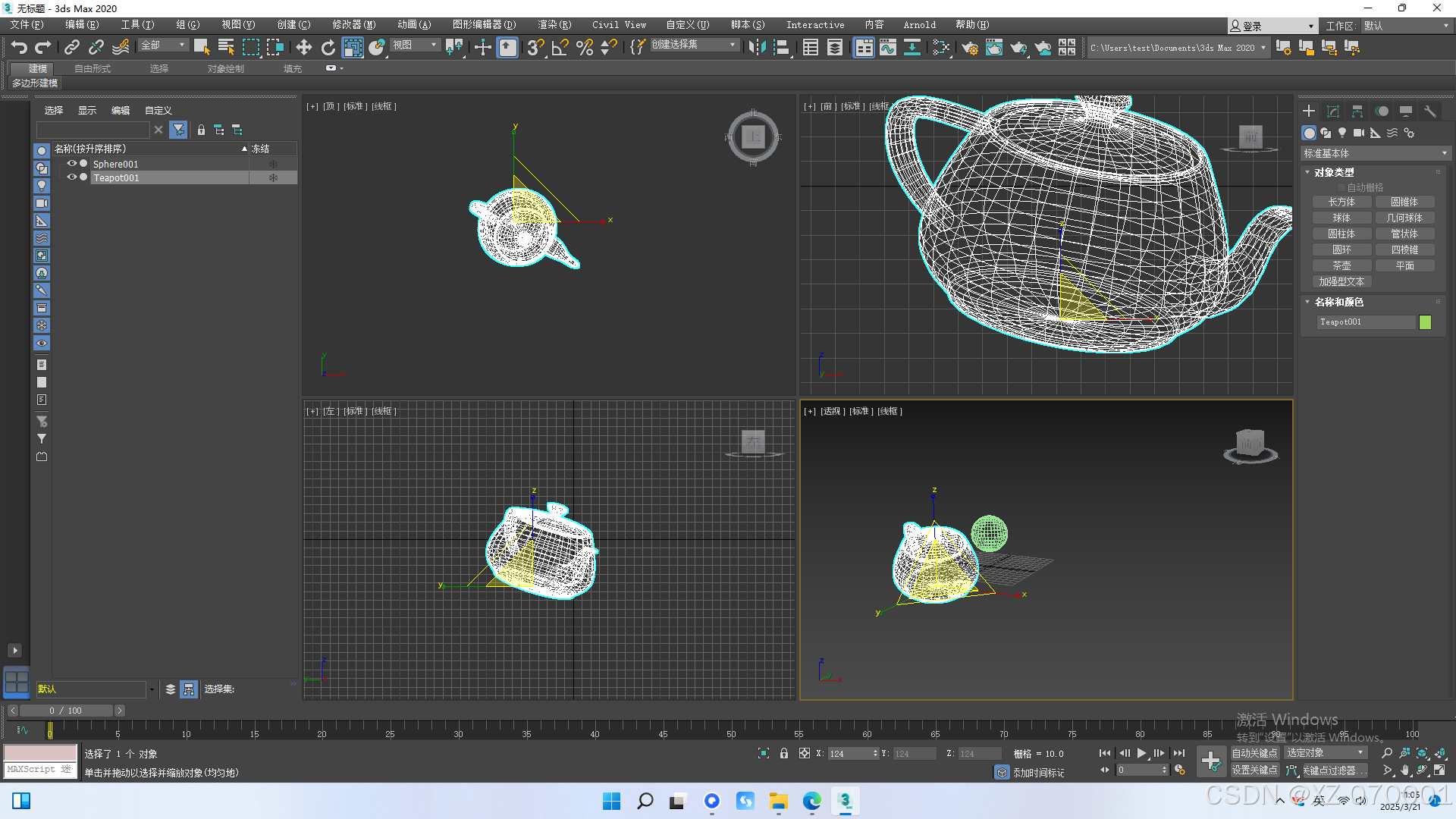Open the Render Setup teapot icon
Viewport: 1456px width, 819px height.
pyautogui.click(x=969, y=48)
